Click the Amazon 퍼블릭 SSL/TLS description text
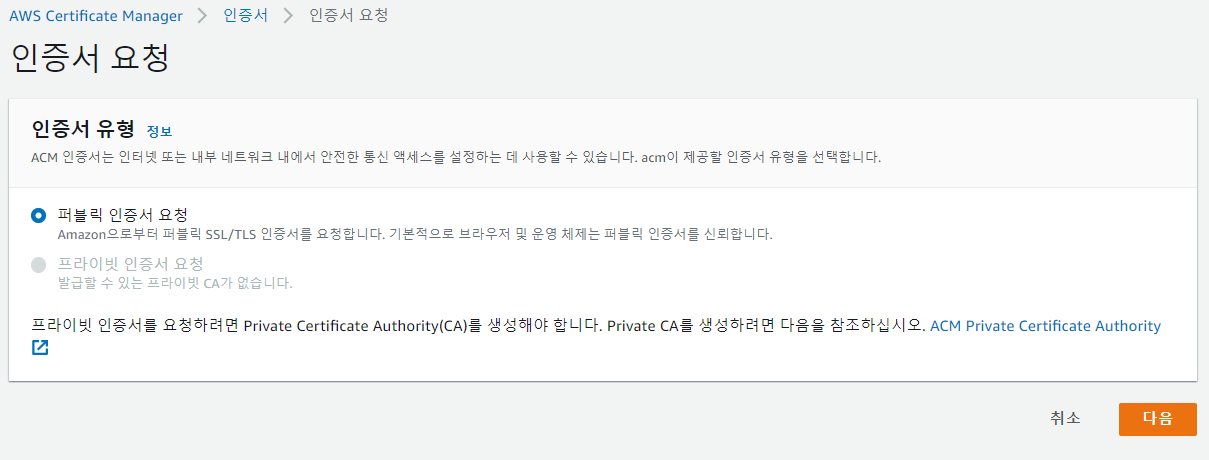Image resolution: width=1209 pixels, height=460 pixels. click(x=415, y=235)
